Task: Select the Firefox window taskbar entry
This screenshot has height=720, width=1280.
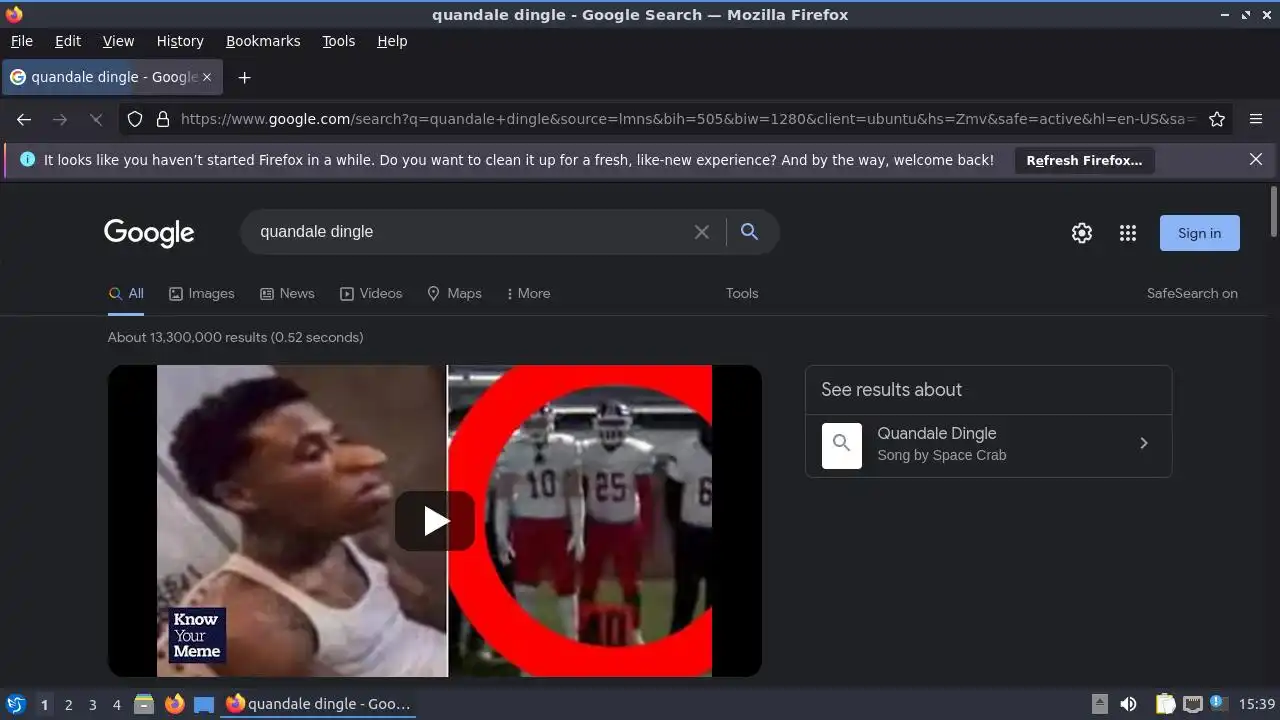Action: click(x=320, y=704)
